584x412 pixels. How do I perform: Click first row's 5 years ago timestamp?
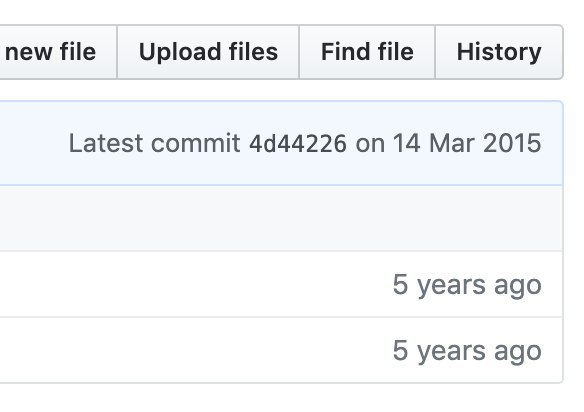tap(467, 285)
